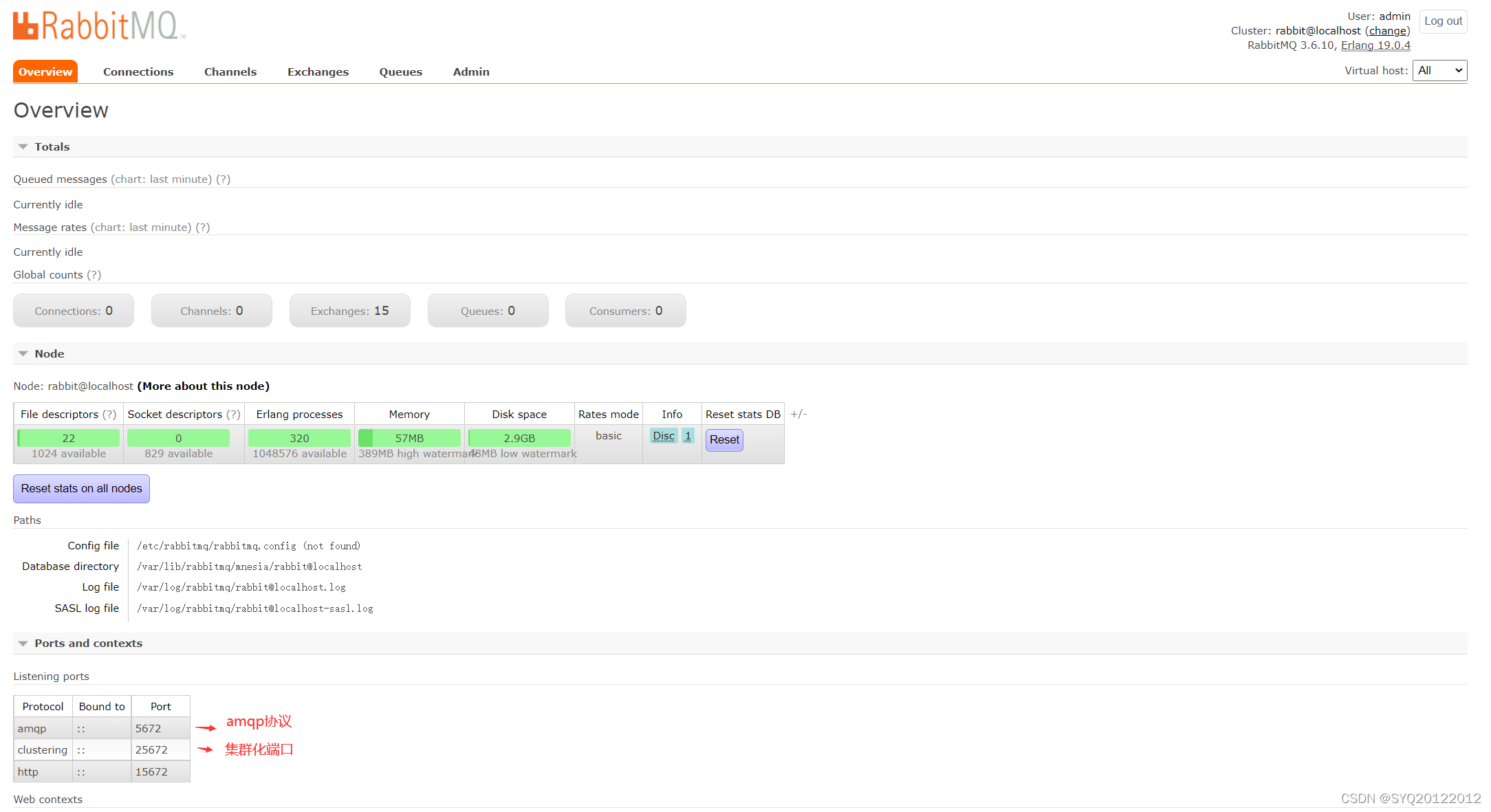Viewport: 1491px width, 812px height.
Task: Click the Reset button in node table
Action: [724, 440]
